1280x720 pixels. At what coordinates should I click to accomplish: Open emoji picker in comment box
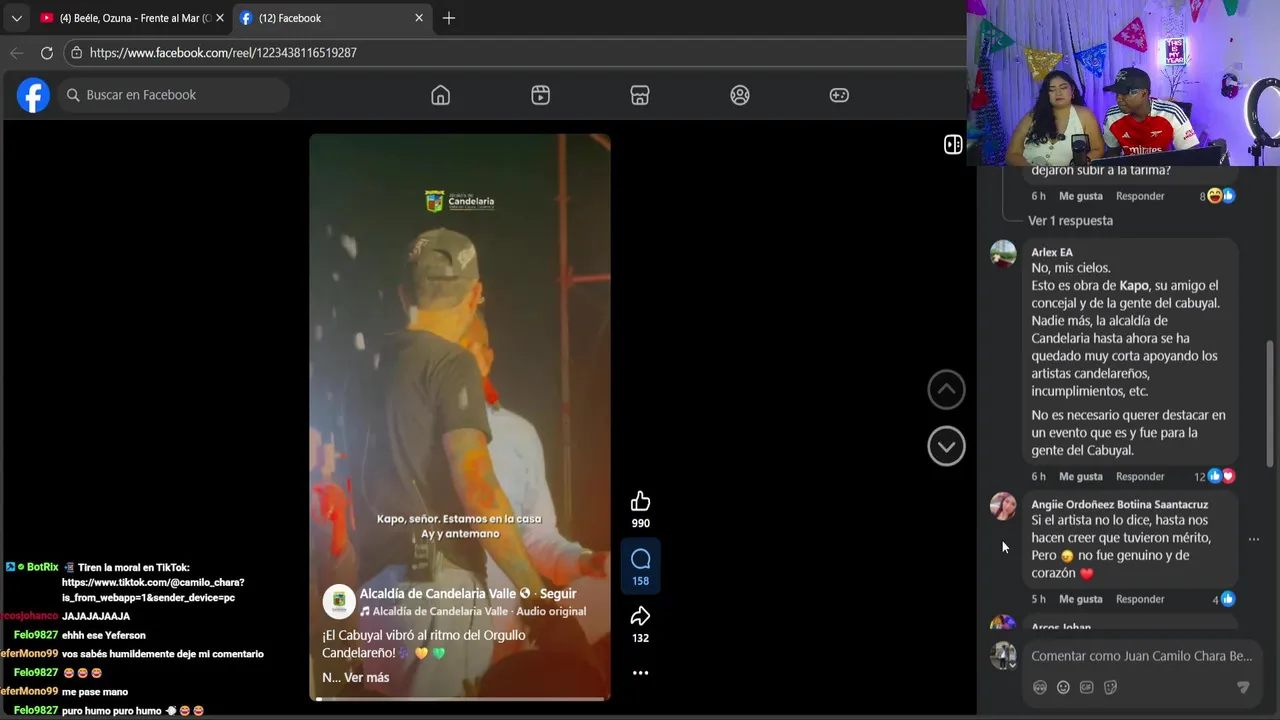(x=1063, y=687)
